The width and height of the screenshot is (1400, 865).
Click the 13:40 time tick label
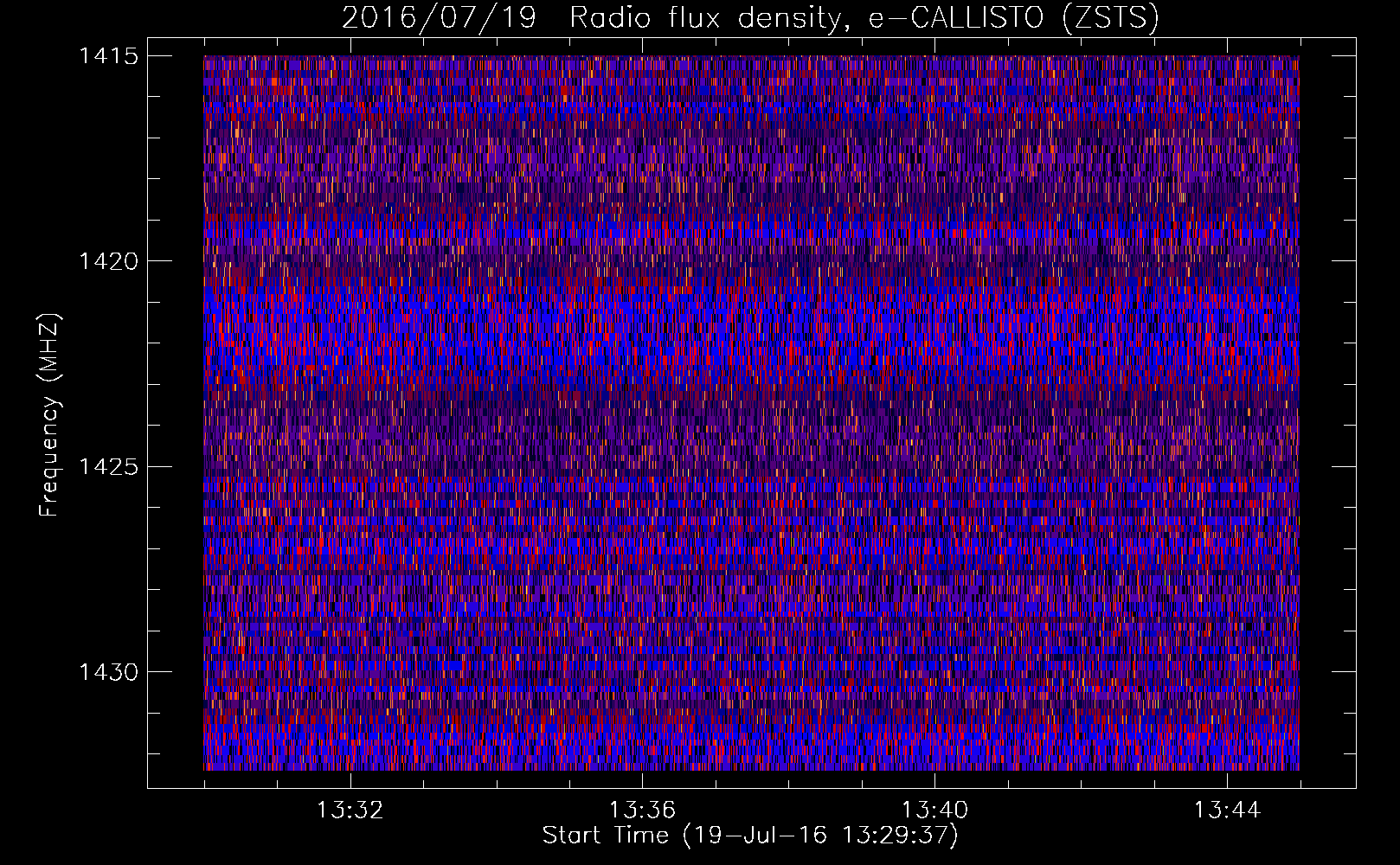coord(935,811)
